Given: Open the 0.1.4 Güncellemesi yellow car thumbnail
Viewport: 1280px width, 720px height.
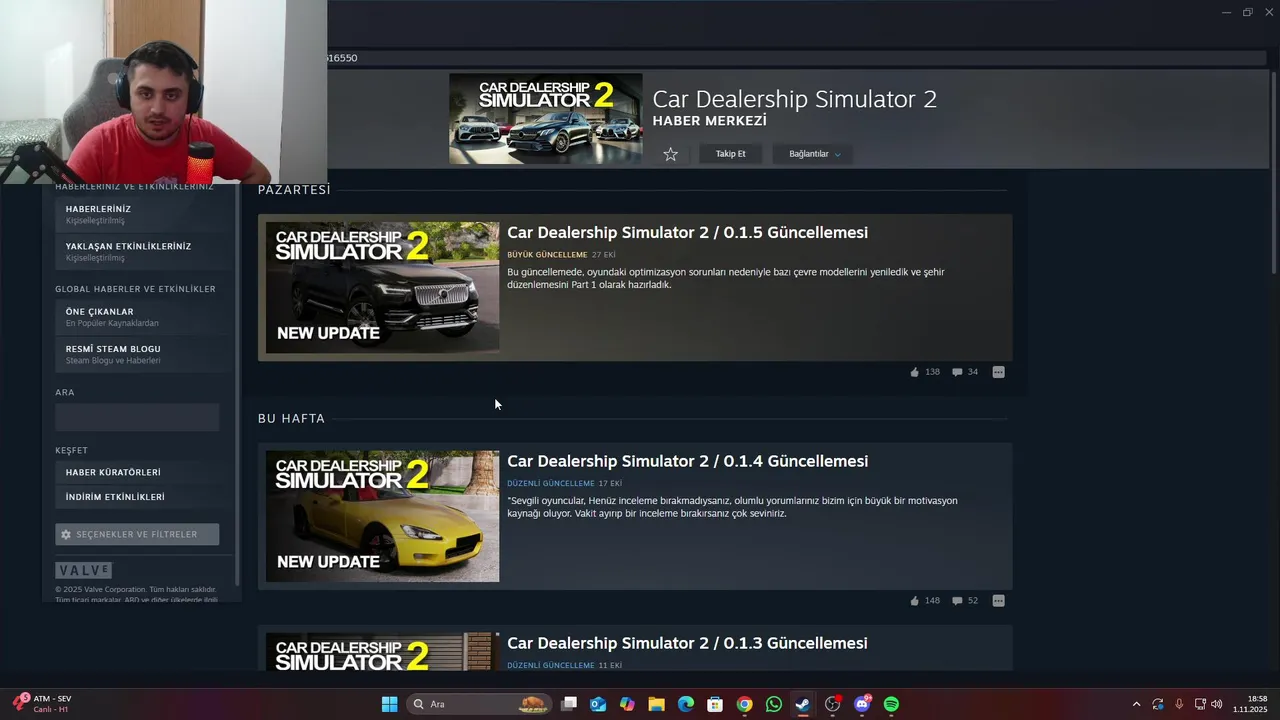Looking at the screenshot, I should click(382, 516).
